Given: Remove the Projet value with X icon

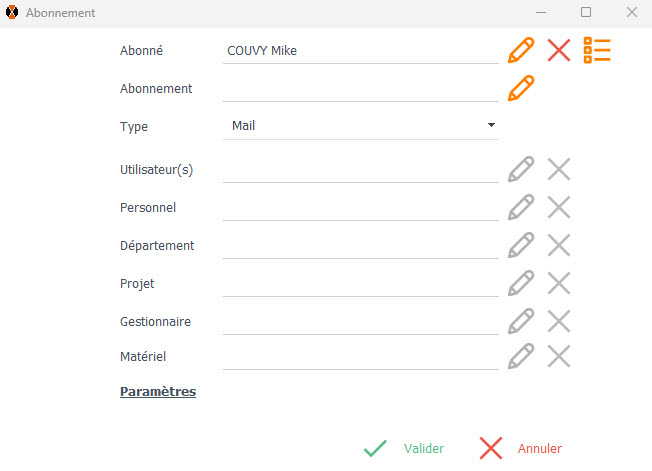Looking at the screenshot, I should (x=559, y=283).
